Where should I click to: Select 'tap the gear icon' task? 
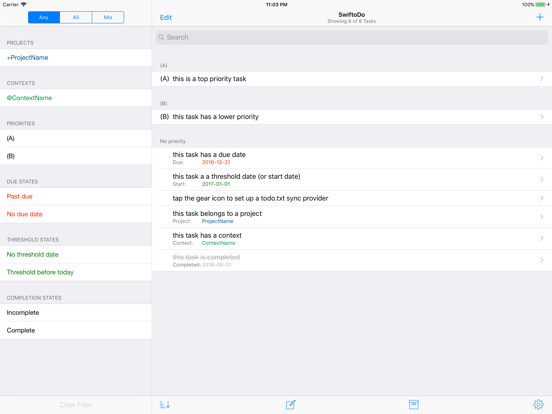click(250, 198)
